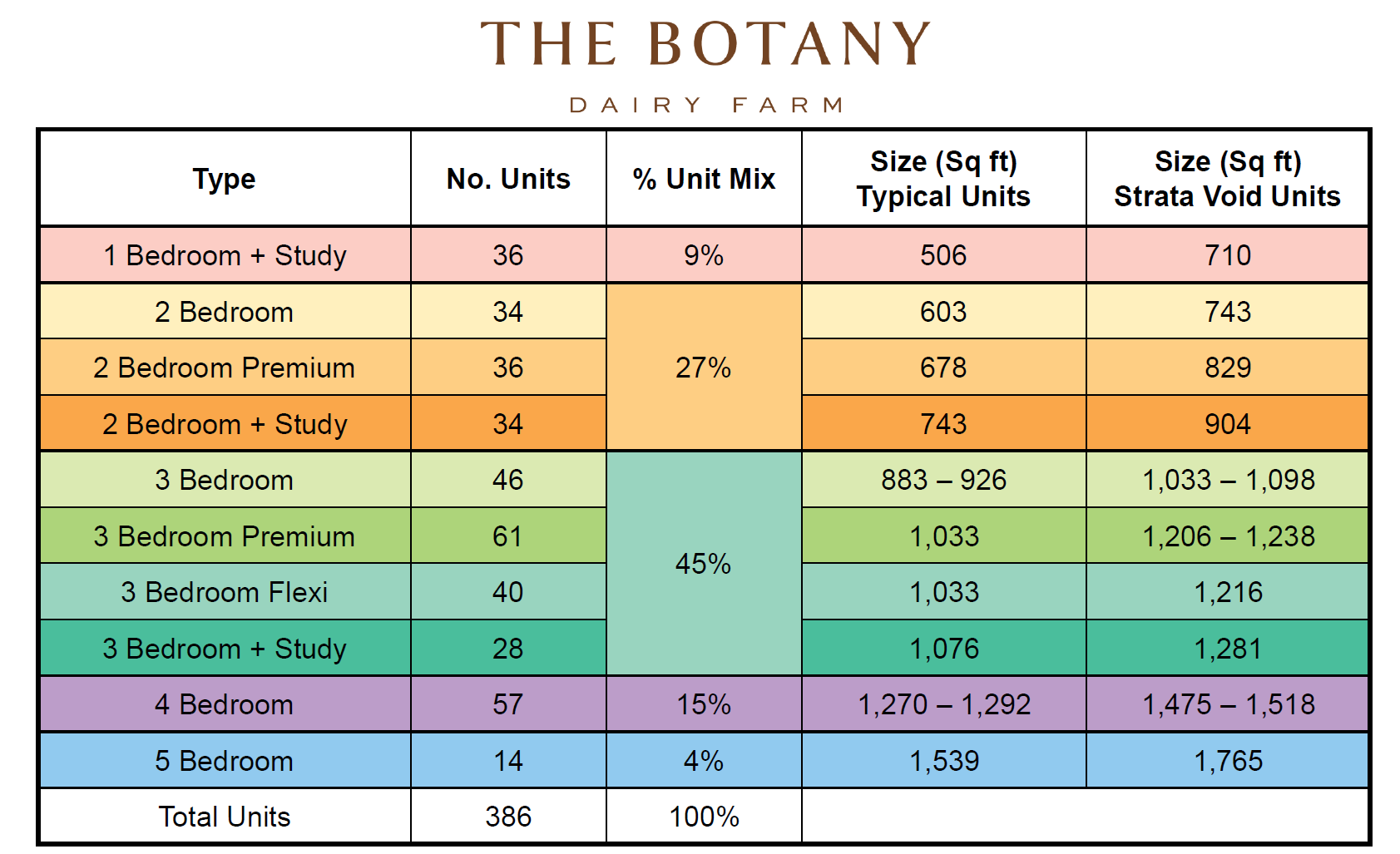This screenshot has height=854, width=1400.
Task: Click the Size Typical Units header
Action: (x=943, y=178)
